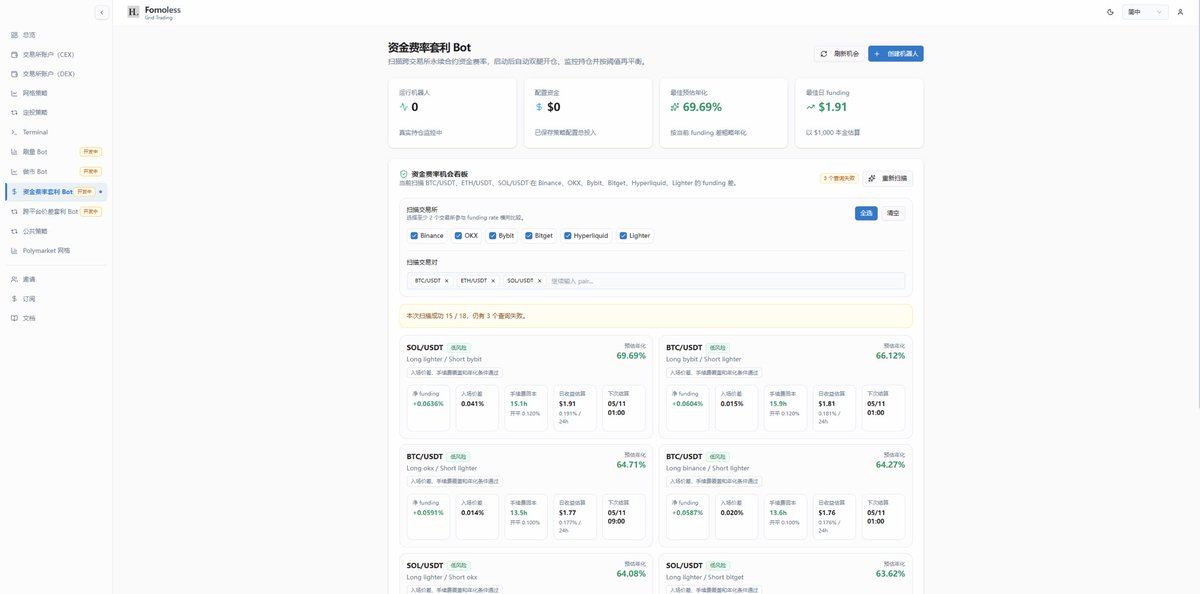Click the 64.27% annualized value
1200x594 pixels.
click(x=890, y=464)
